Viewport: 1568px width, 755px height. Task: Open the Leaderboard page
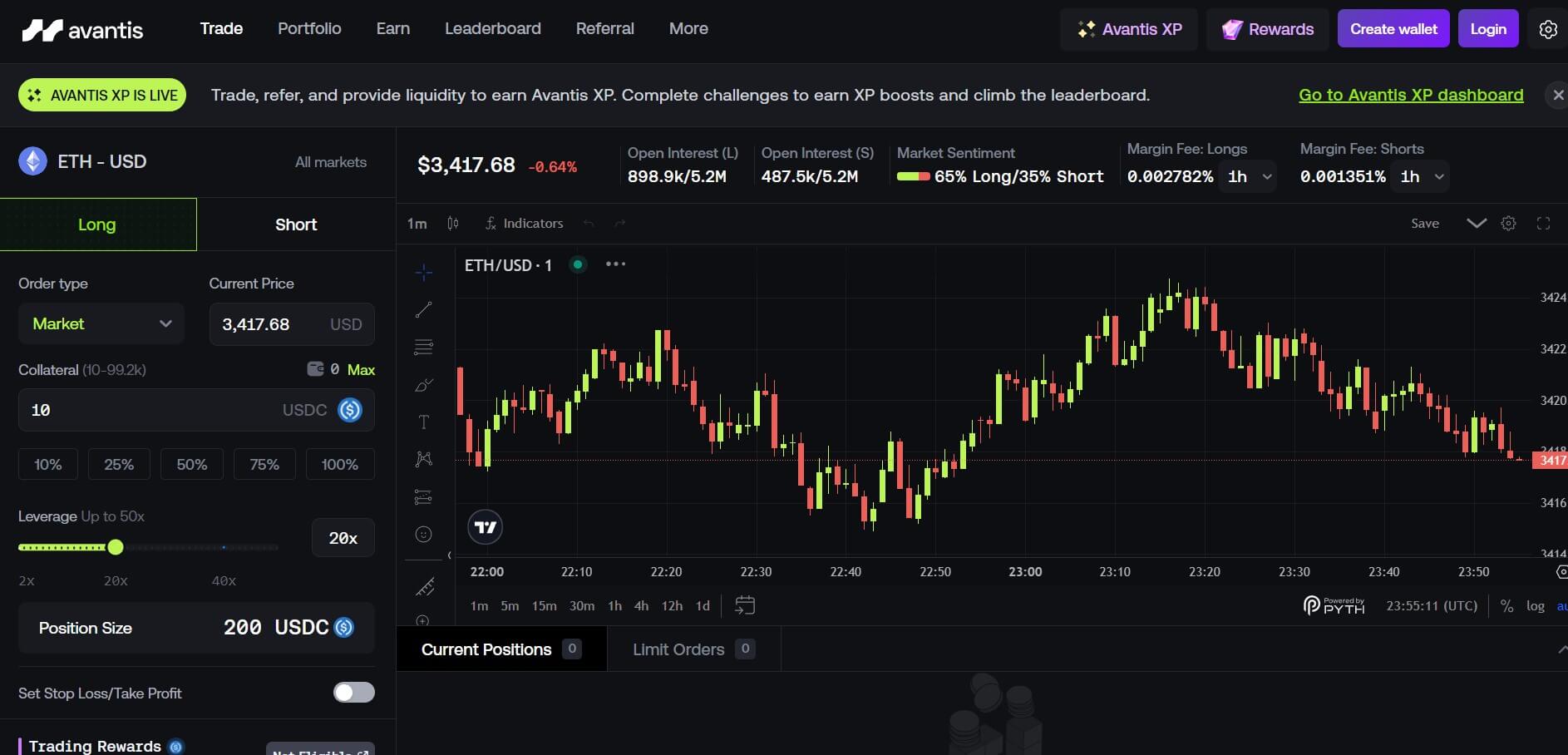click(493, 28)
